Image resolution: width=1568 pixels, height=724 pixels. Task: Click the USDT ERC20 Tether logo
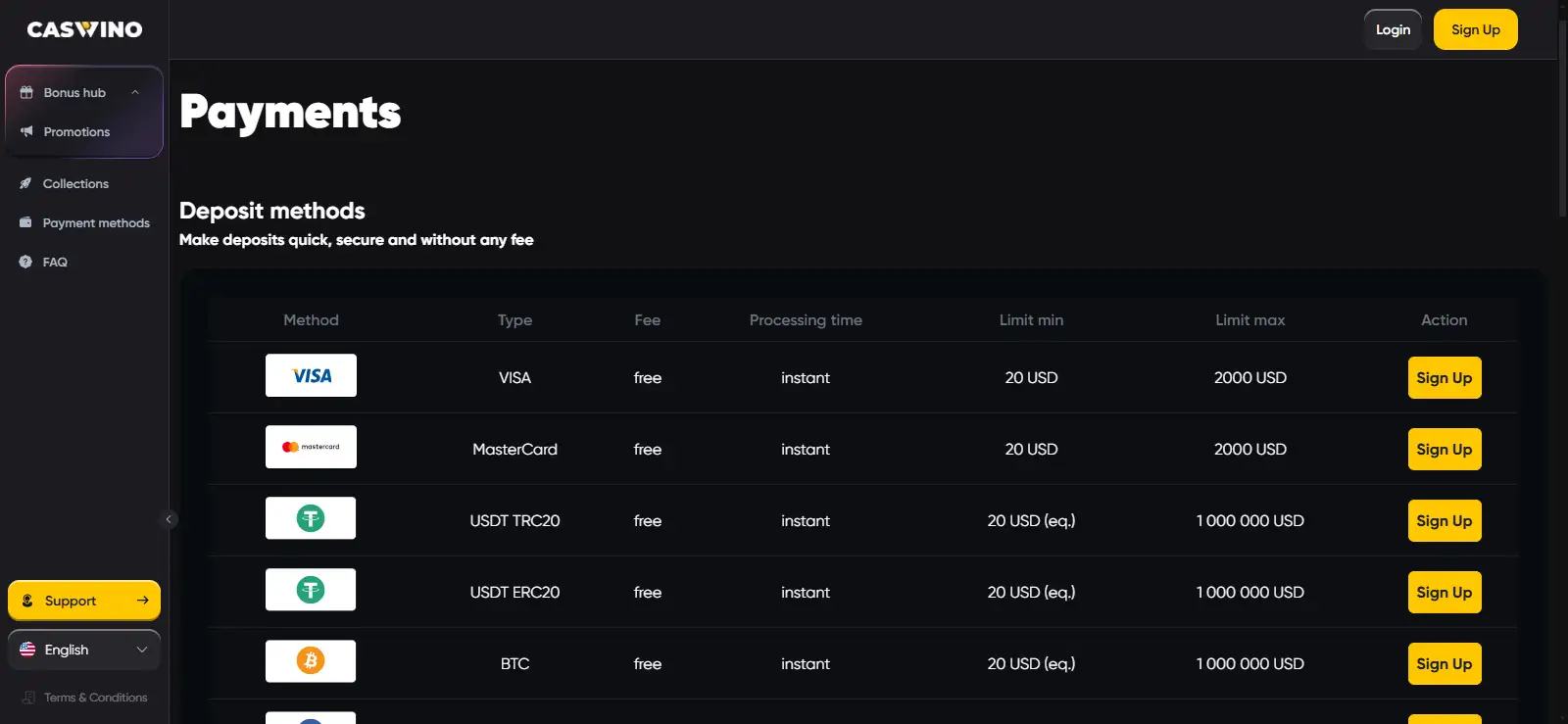coord(311,590)
